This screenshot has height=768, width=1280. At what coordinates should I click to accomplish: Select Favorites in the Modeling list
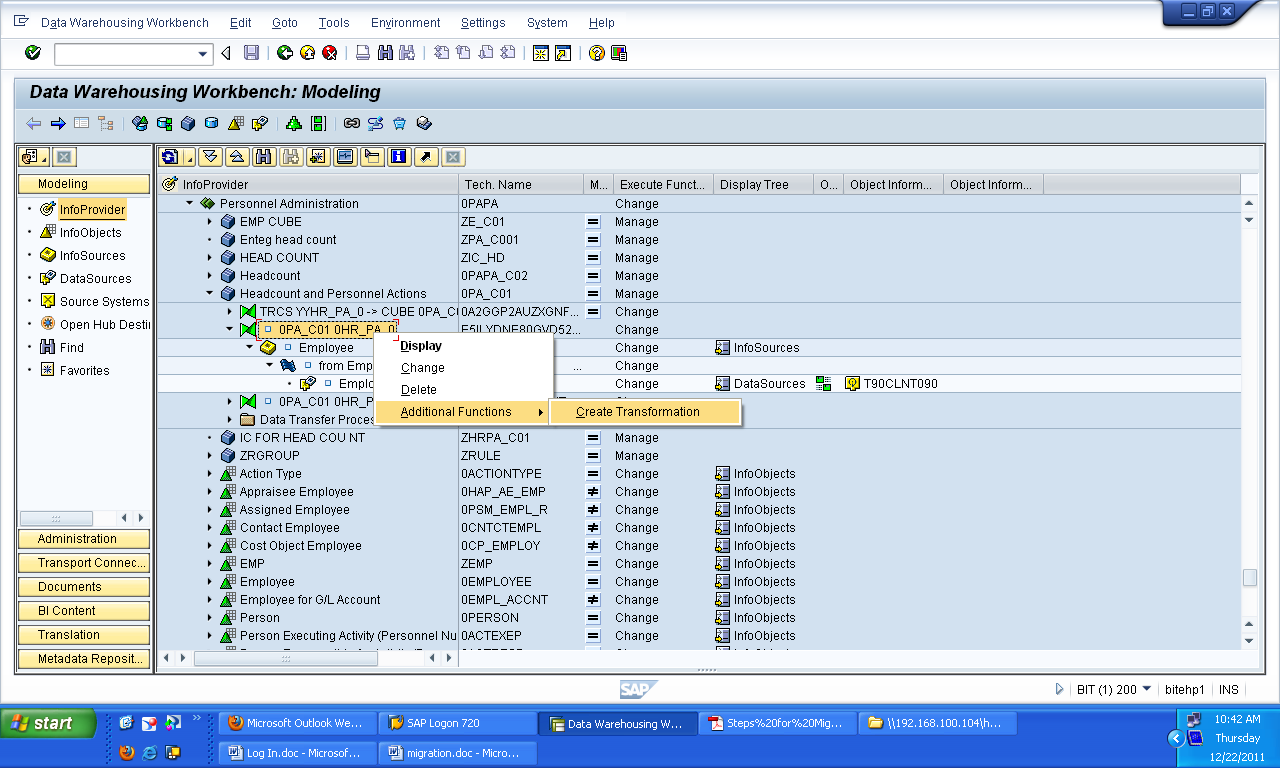click(84, 371)
